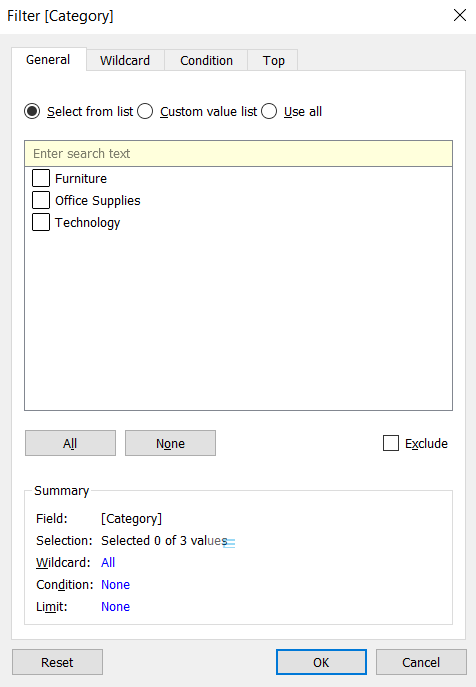Image resolution: width=476 pixels, height=687 pixels.
Task: Click the Enter search text field
Action: [238, 153]
